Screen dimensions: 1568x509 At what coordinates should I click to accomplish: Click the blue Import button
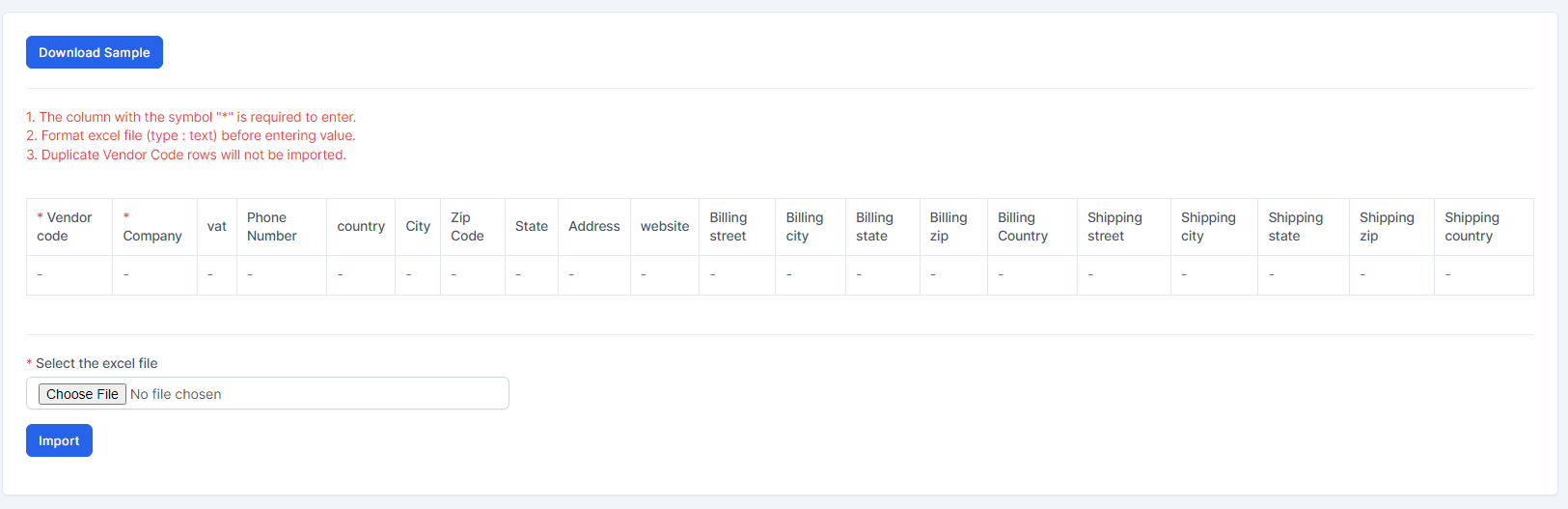pos(59,440)
